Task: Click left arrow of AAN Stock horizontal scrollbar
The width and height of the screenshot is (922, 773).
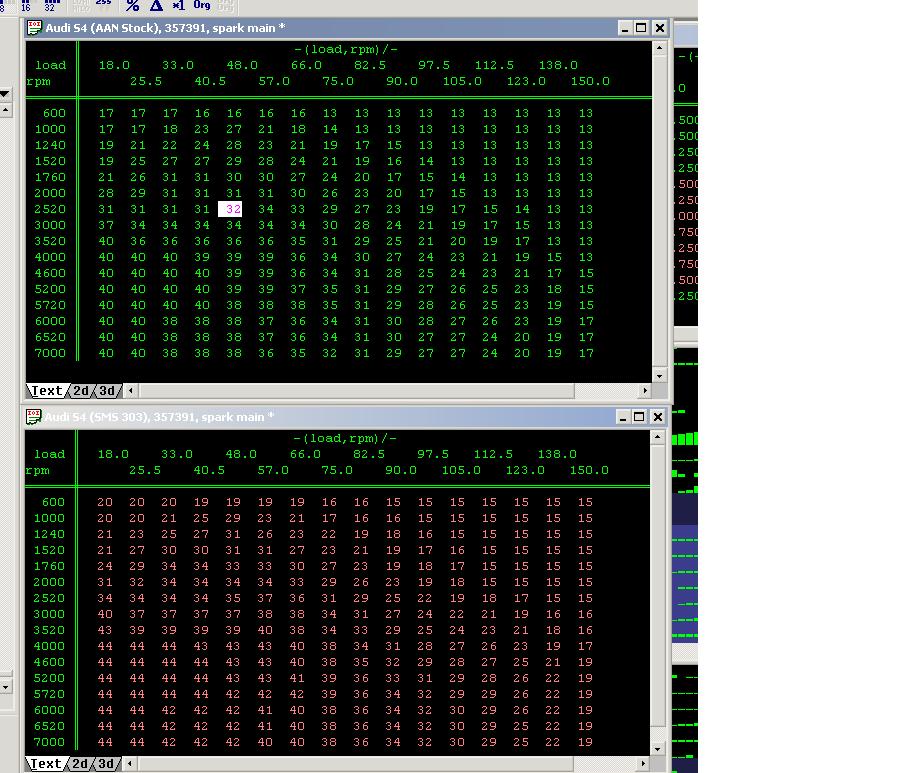Action: pos(131,391)
